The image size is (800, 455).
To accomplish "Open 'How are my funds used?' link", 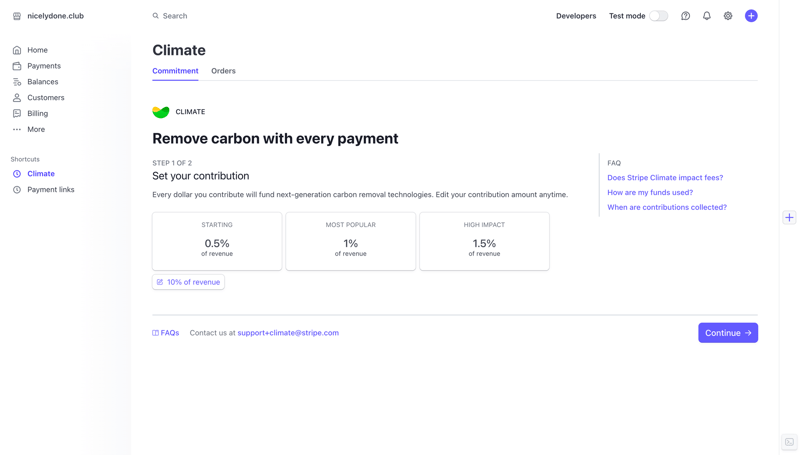I will coord(650,192).
